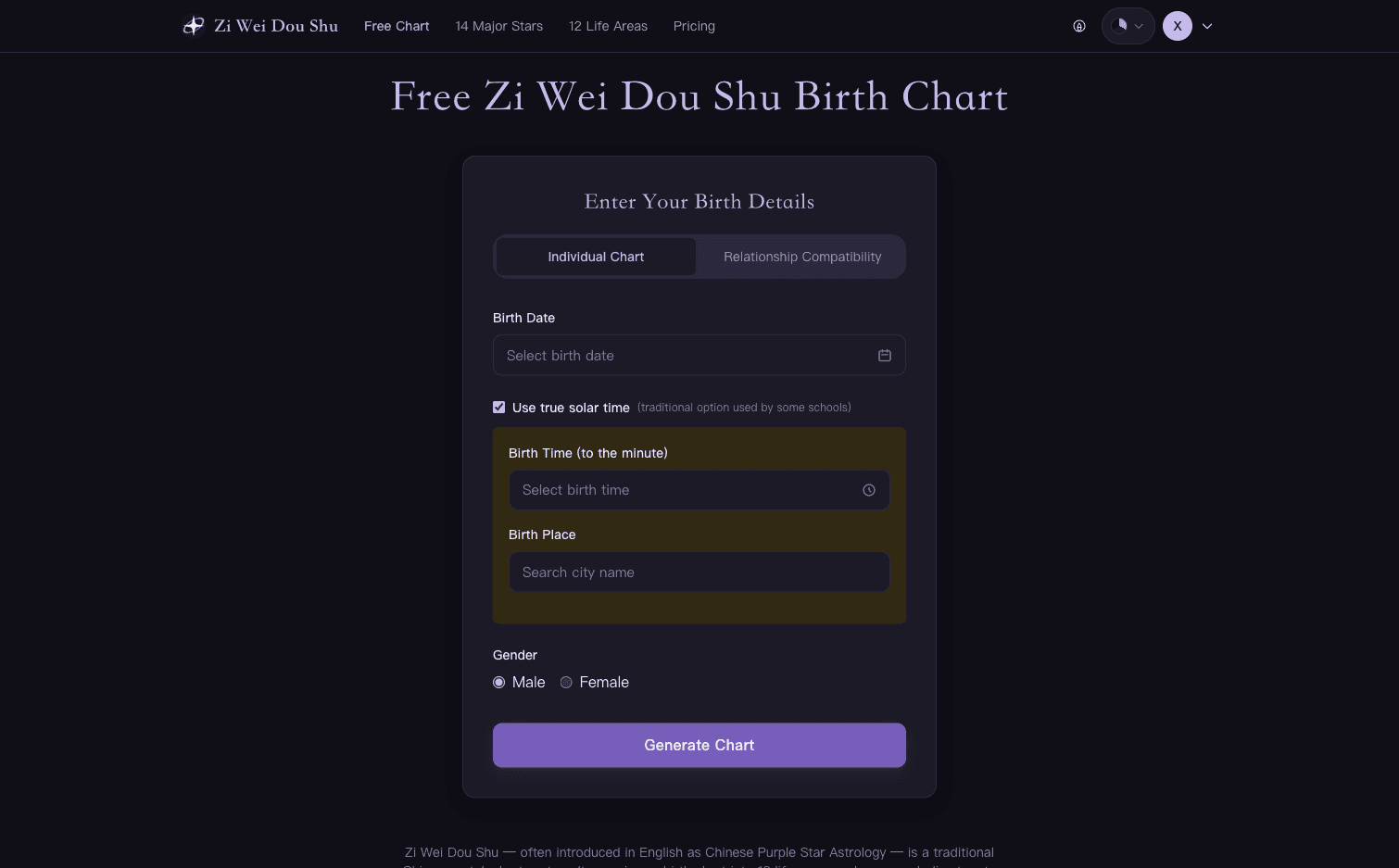This screenshot has height=868, width=1399.
Task: Switch to the Relationship Compatibility tab
Action: coord(802,257)
